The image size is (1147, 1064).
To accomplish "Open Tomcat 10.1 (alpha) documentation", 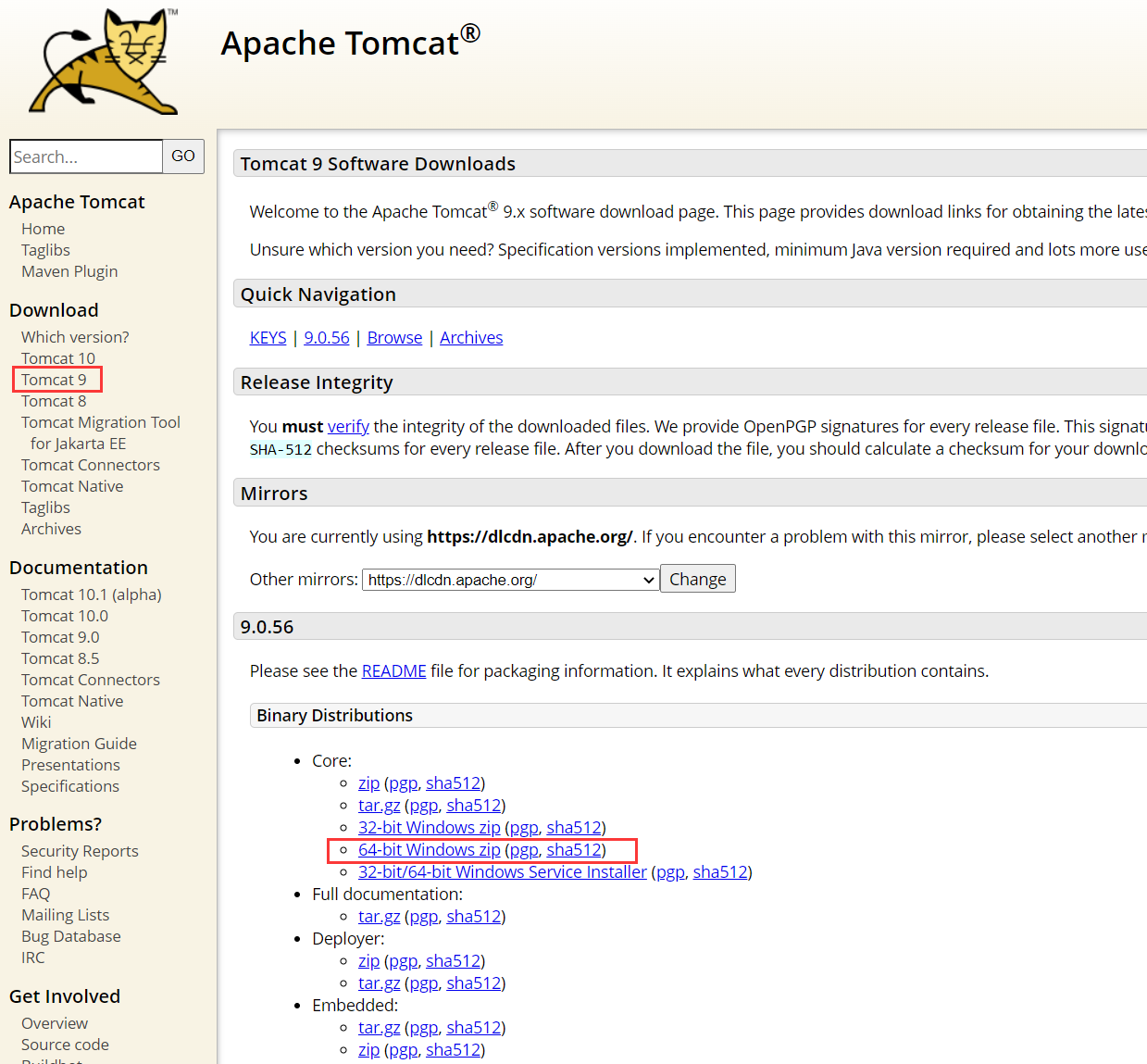I will 92,595.
